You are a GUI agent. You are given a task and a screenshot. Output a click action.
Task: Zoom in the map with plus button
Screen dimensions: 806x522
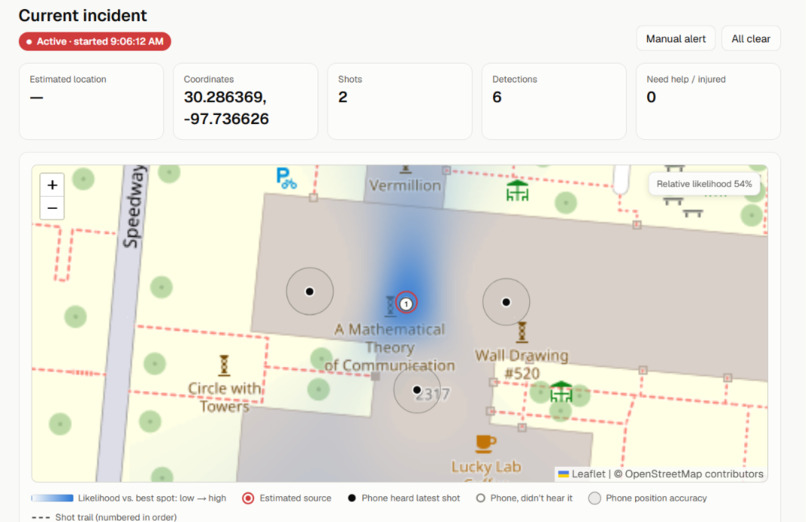coord(52,185)
